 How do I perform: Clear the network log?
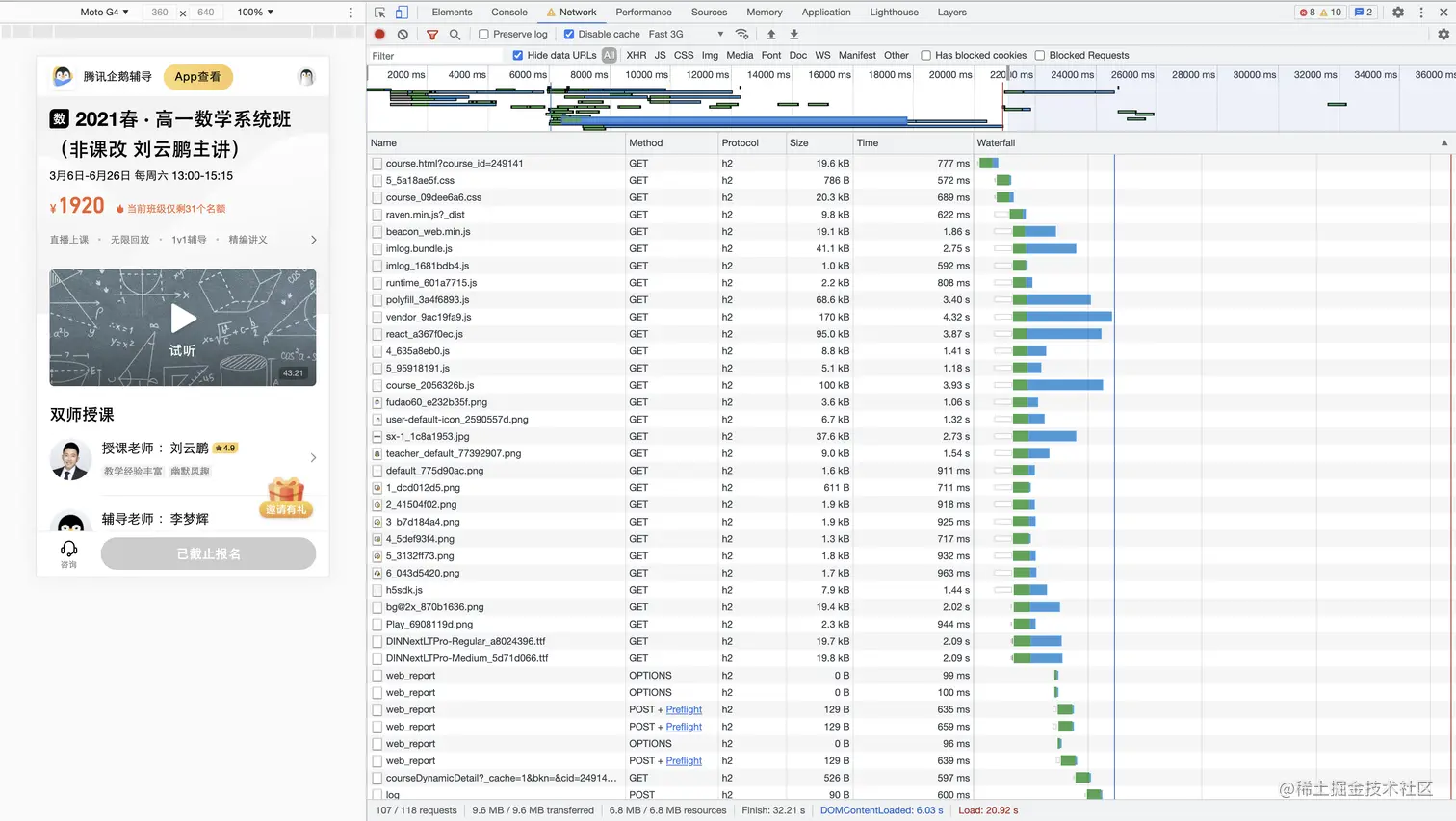(403, 34)
